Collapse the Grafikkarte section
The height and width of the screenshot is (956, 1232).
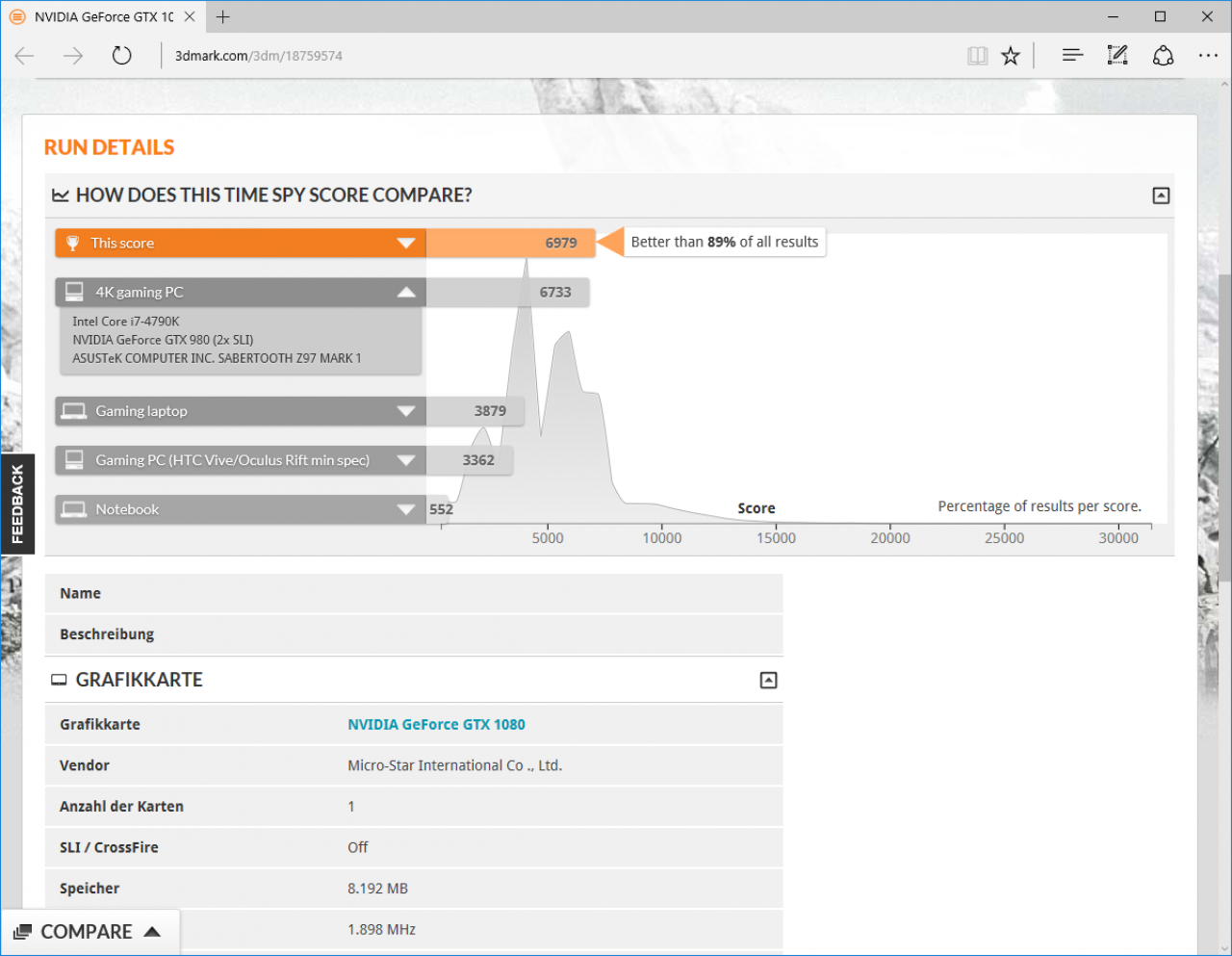point(768,681)
